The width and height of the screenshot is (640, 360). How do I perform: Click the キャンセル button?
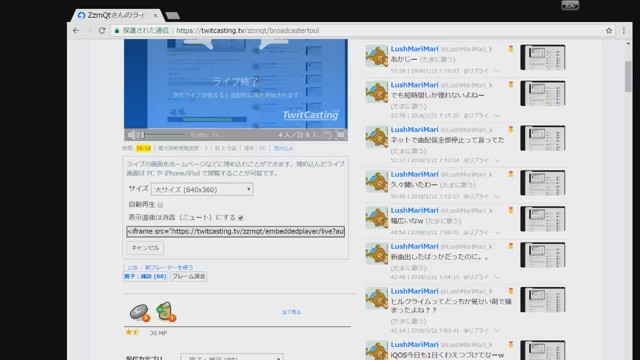click(x=145, y=248)
